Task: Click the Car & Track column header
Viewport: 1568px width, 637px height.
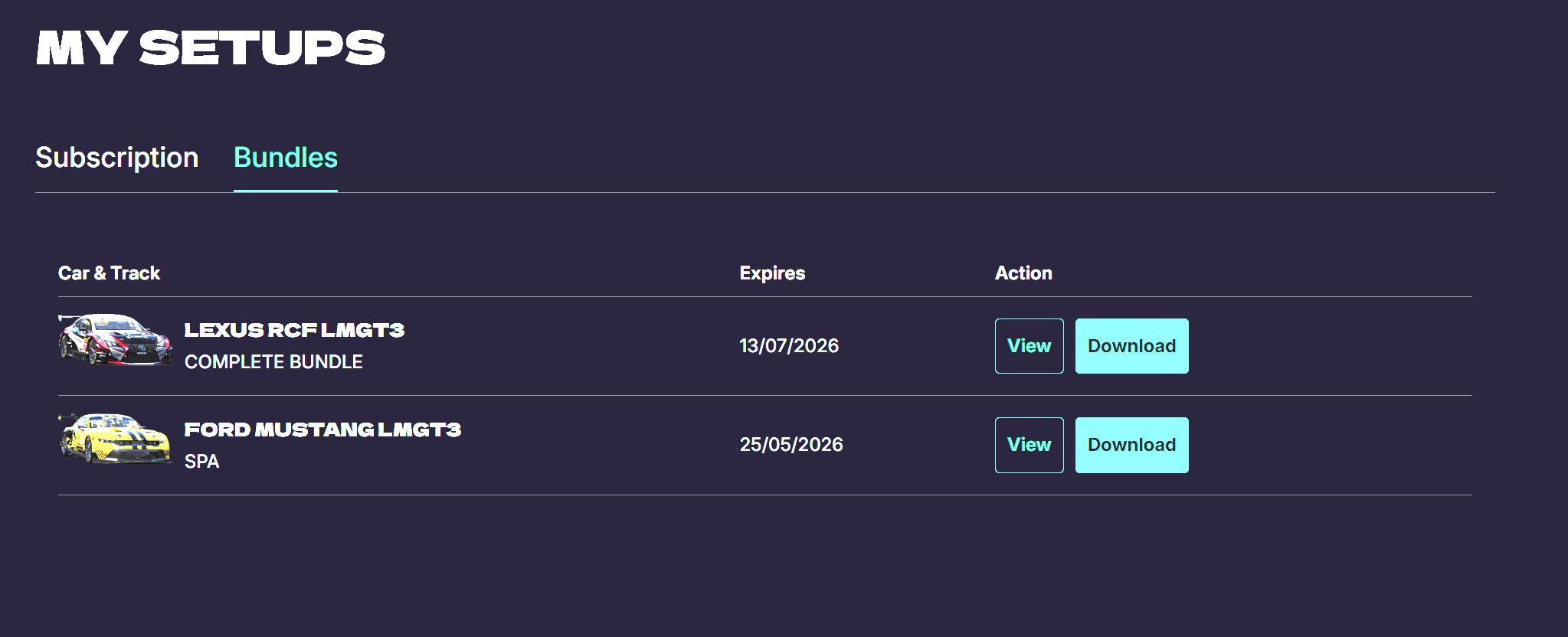Action: tap(109, 273)
